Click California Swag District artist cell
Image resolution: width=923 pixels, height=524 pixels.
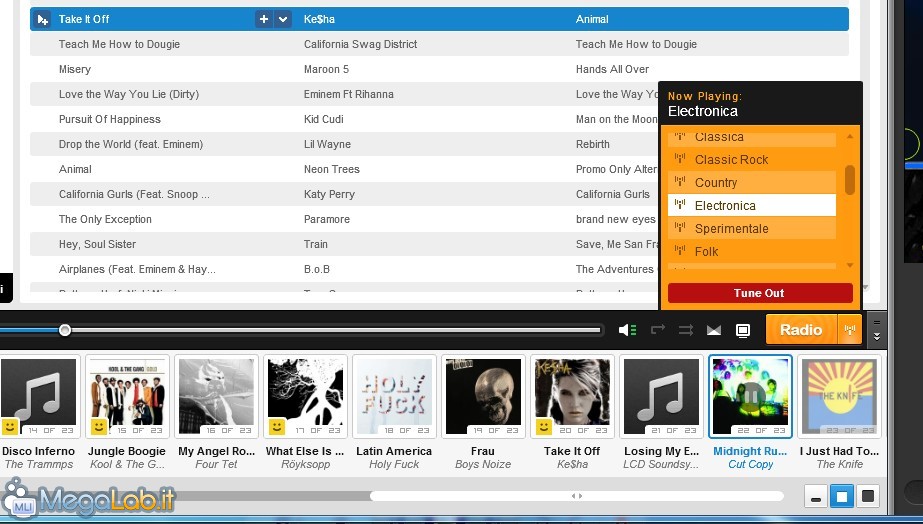coord(360,44)
